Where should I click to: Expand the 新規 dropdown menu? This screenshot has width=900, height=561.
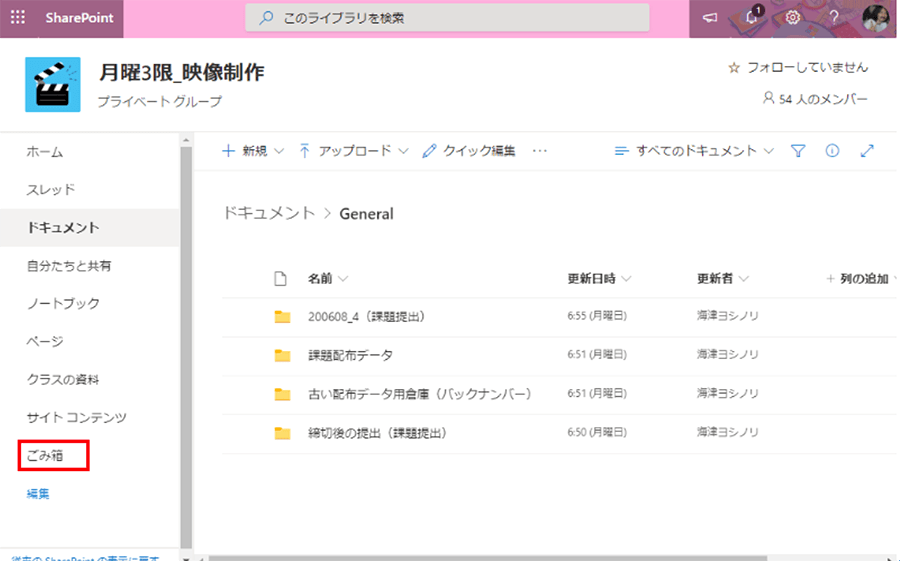[252, 151]
